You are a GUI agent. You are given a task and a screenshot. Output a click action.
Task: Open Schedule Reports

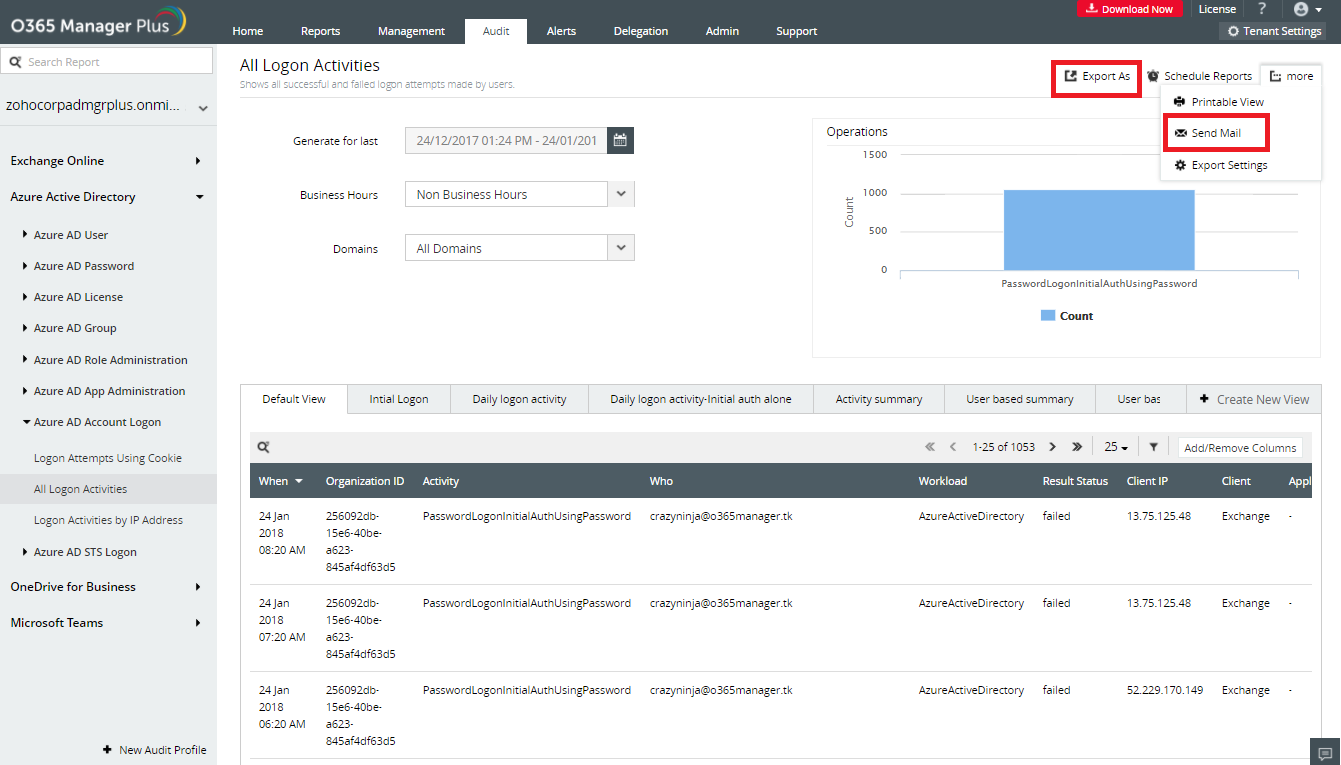pyautogui.click(x=1199, y=76)
